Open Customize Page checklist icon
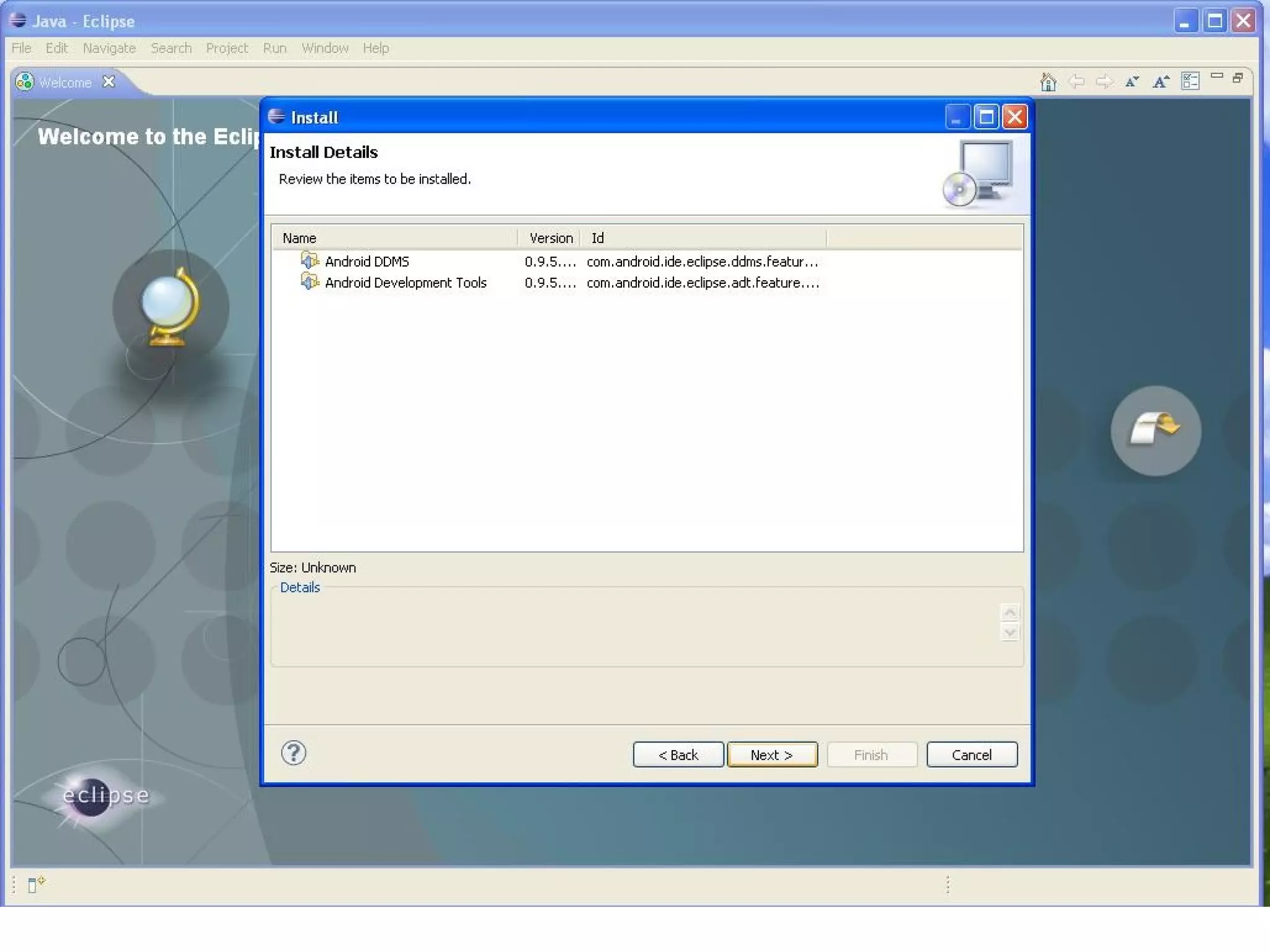 click(x=1190, y=81)
